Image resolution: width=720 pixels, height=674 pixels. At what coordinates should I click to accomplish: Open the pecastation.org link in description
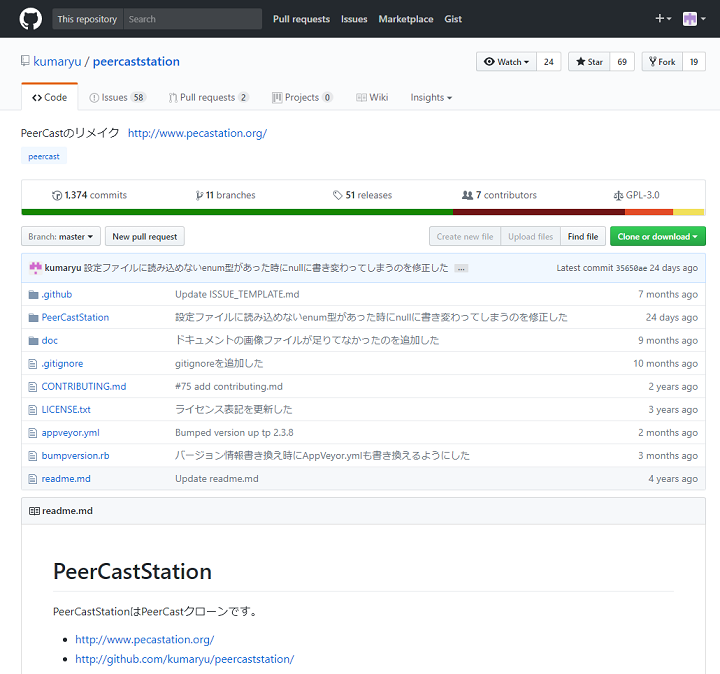coord(197,133)
